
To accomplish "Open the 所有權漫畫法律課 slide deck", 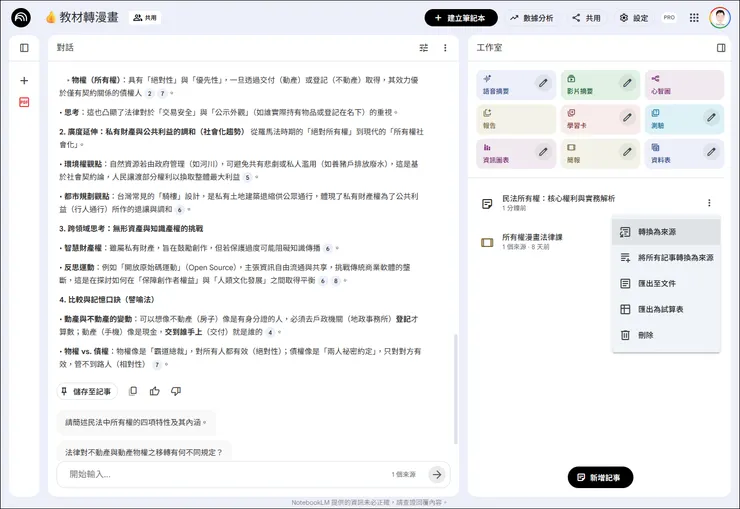I will 532,241.
